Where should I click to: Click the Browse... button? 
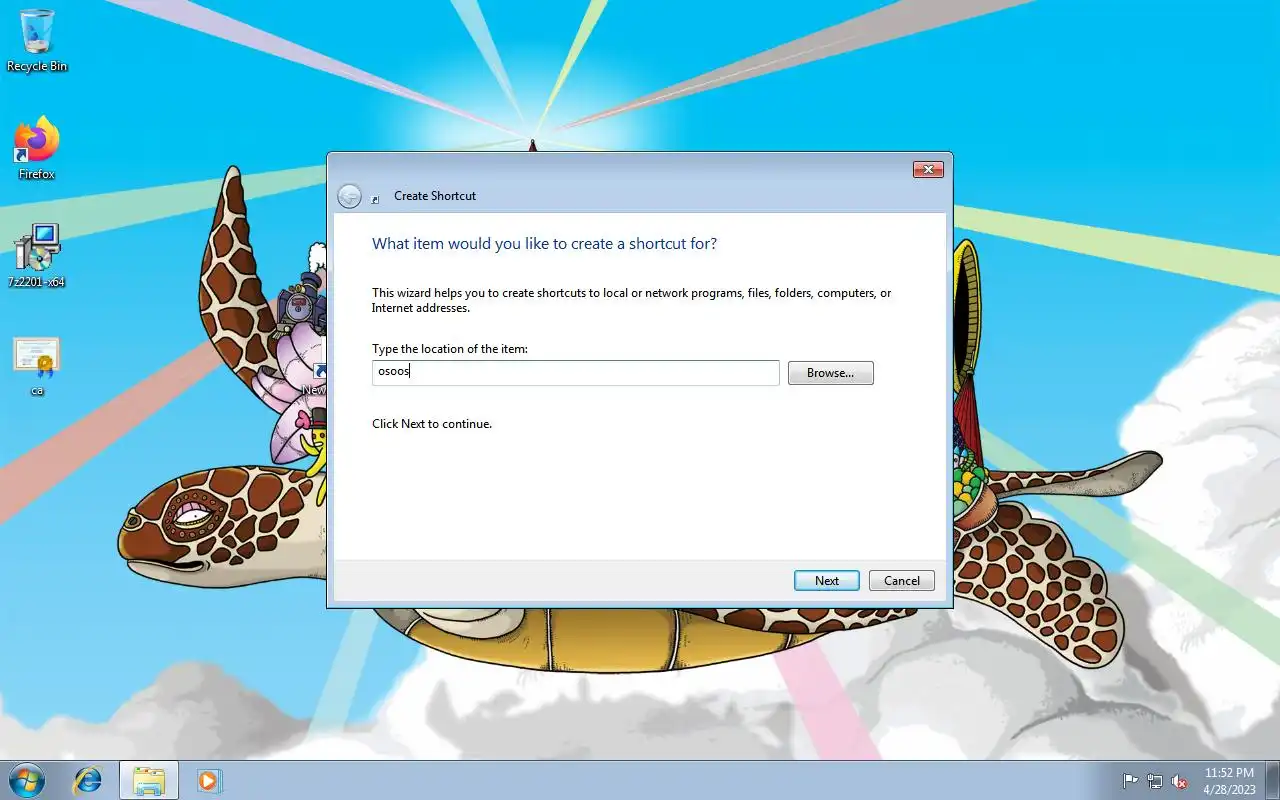[830, 373]
